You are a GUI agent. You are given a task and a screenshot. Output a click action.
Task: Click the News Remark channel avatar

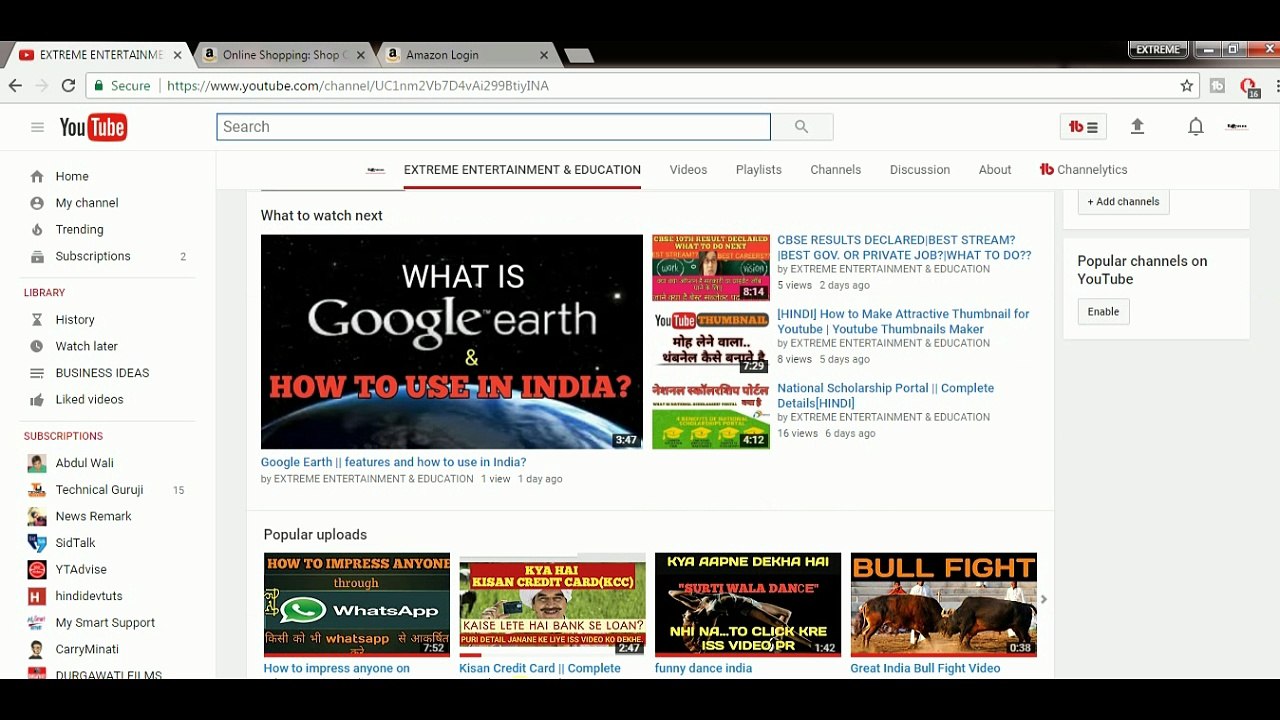pyautogui.click(x=37, y=516)
